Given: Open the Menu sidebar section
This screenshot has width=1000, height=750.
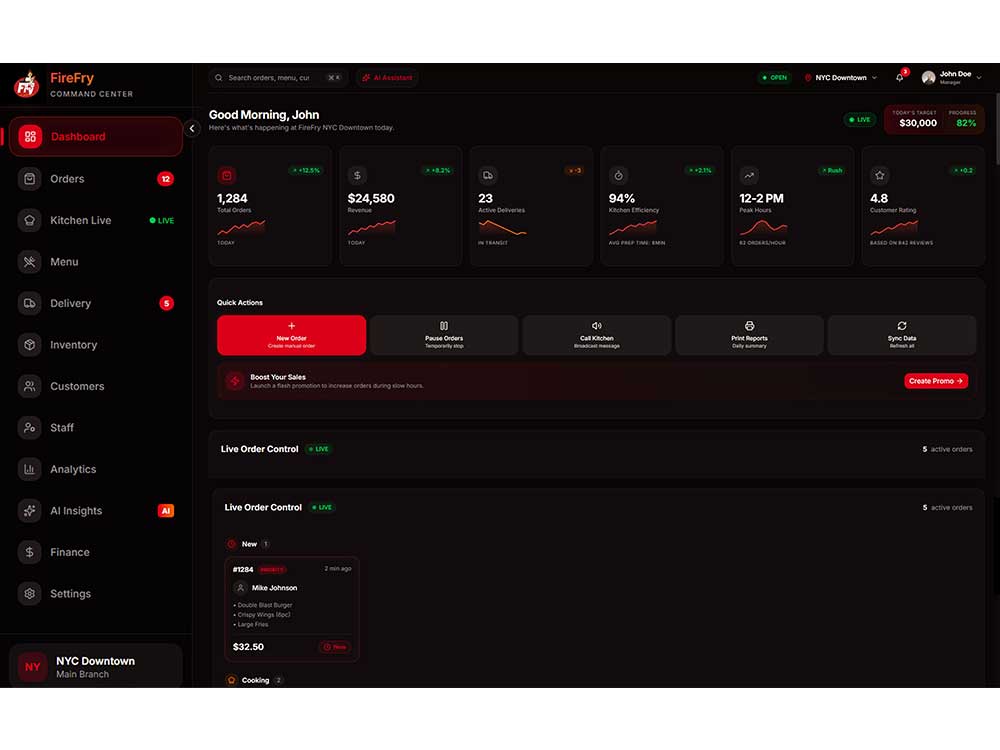Looking at the screenshot, I should (96, 261).
